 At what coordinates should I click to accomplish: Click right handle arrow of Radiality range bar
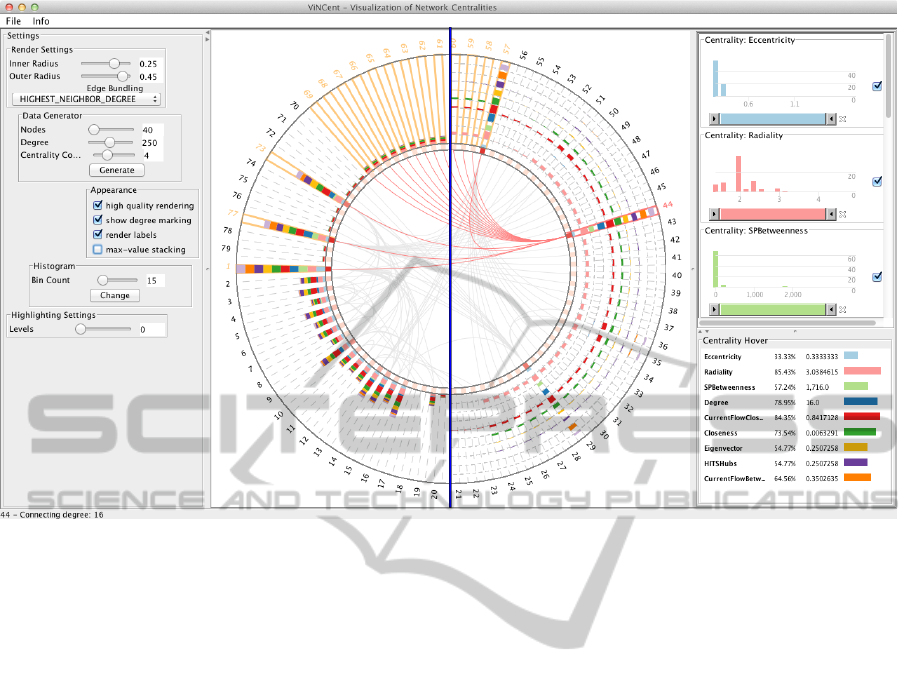(x=832, y=214)
